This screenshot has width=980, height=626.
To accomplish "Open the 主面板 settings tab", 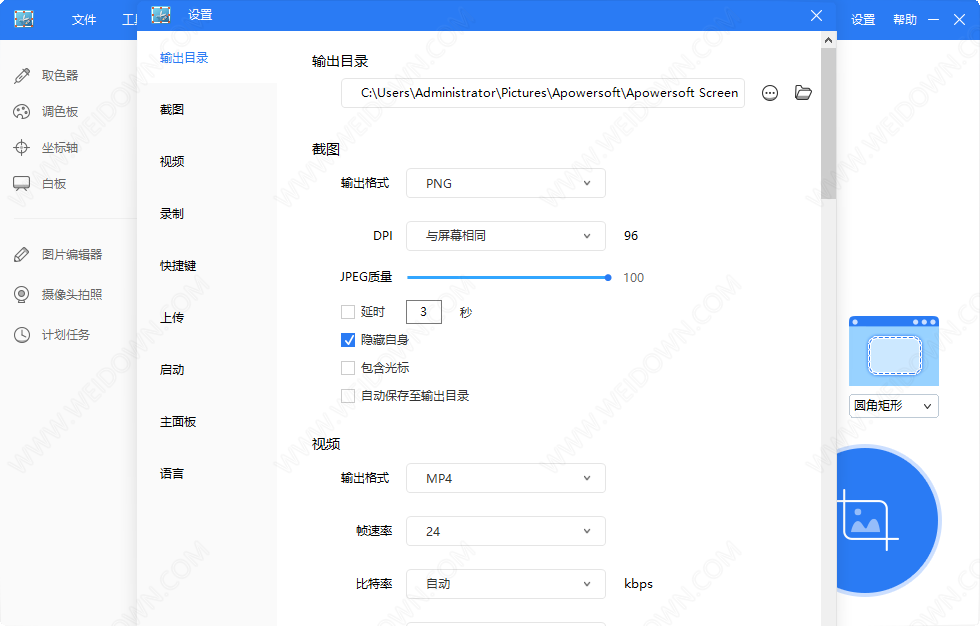I will (178, 422).
